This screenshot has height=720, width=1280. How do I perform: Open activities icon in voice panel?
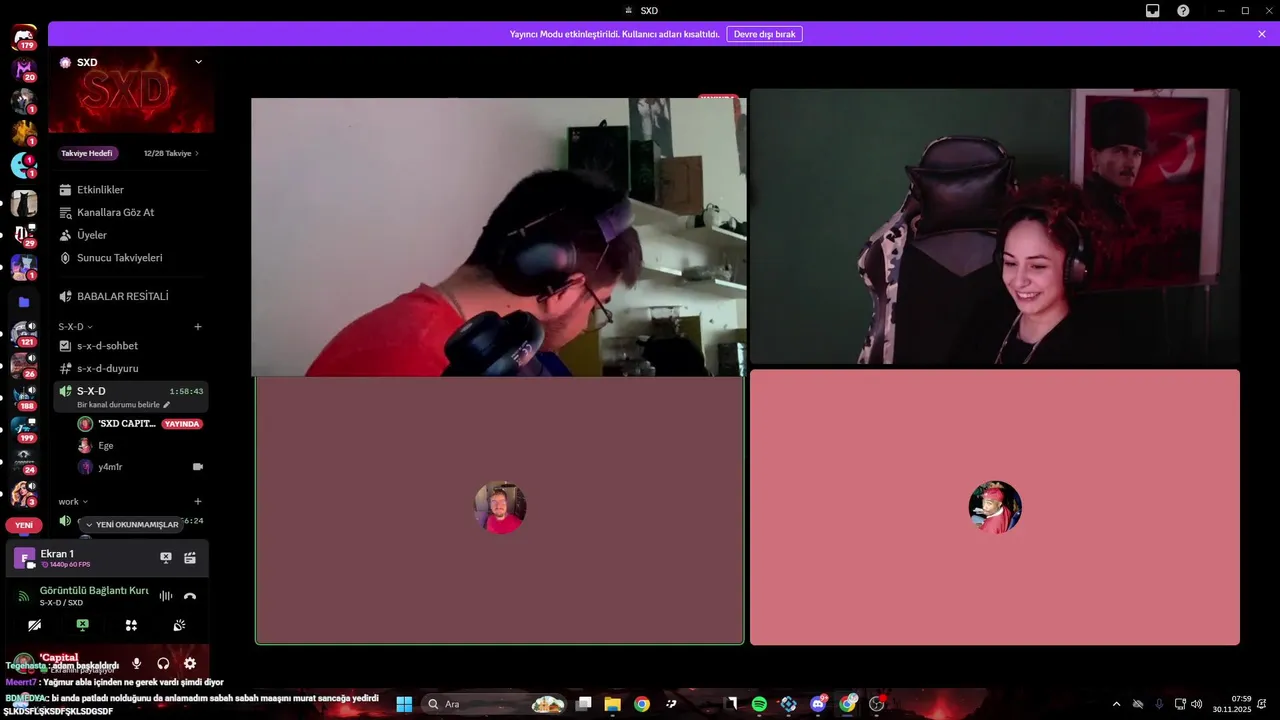tap(131, 625)
